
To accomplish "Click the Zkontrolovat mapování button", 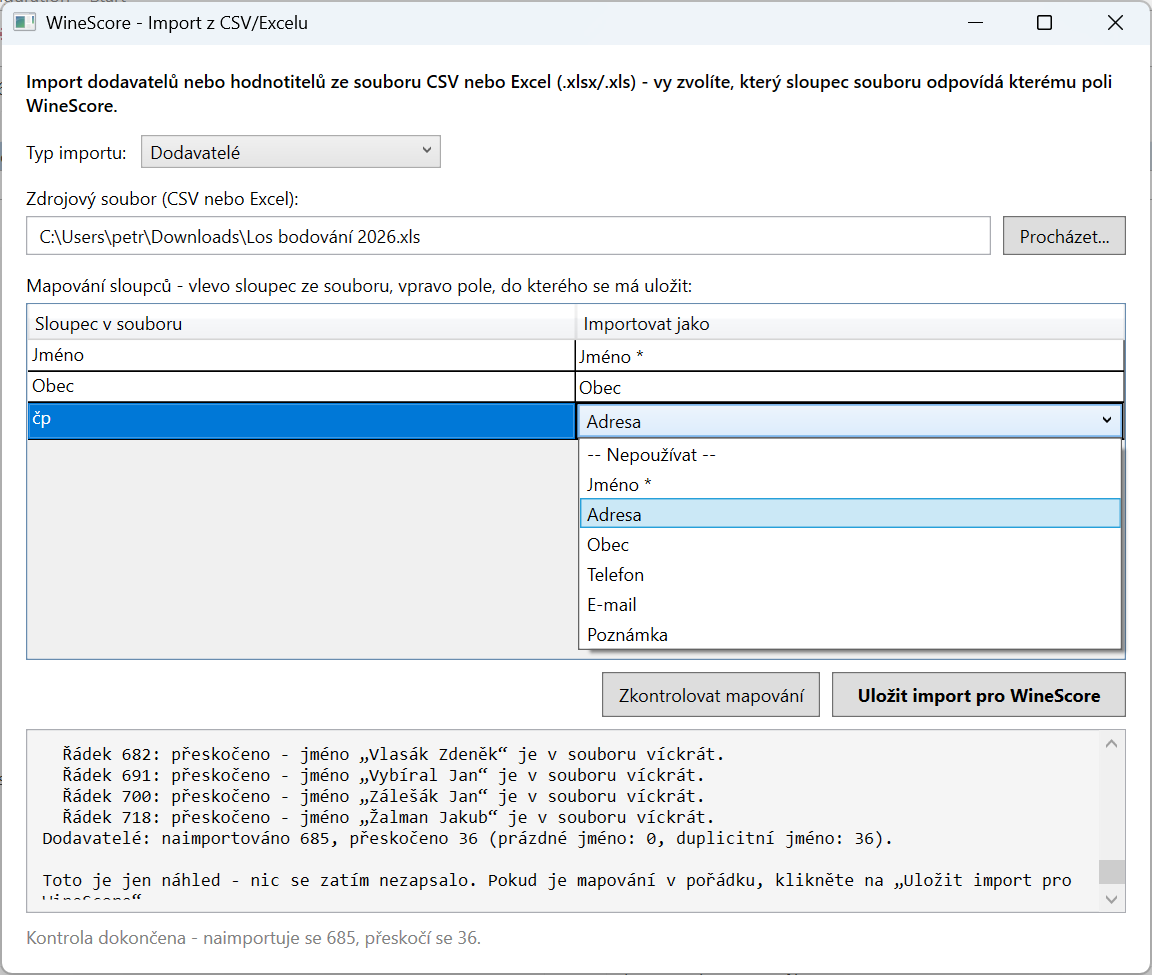I will (710, 695).
